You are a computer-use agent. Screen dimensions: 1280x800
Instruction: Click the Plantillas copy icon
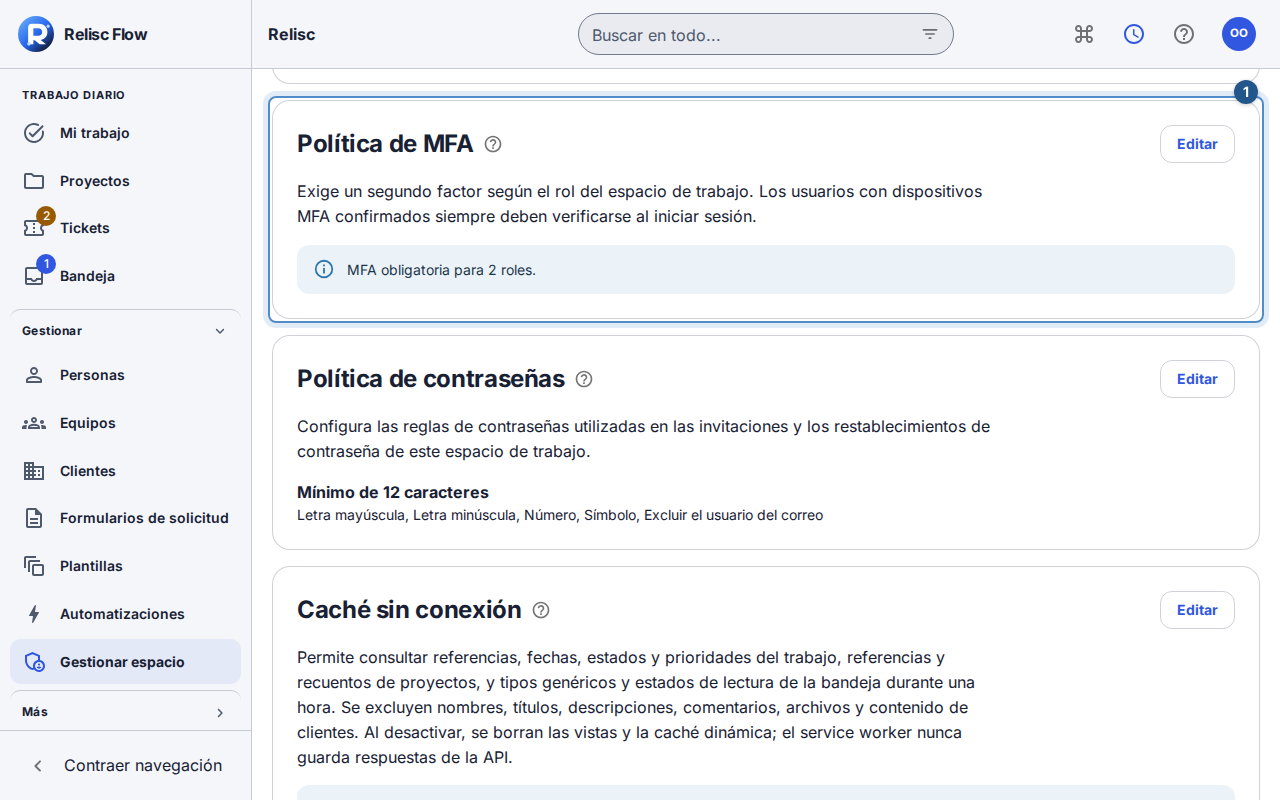pyautogui.click(x=34, y=566)
